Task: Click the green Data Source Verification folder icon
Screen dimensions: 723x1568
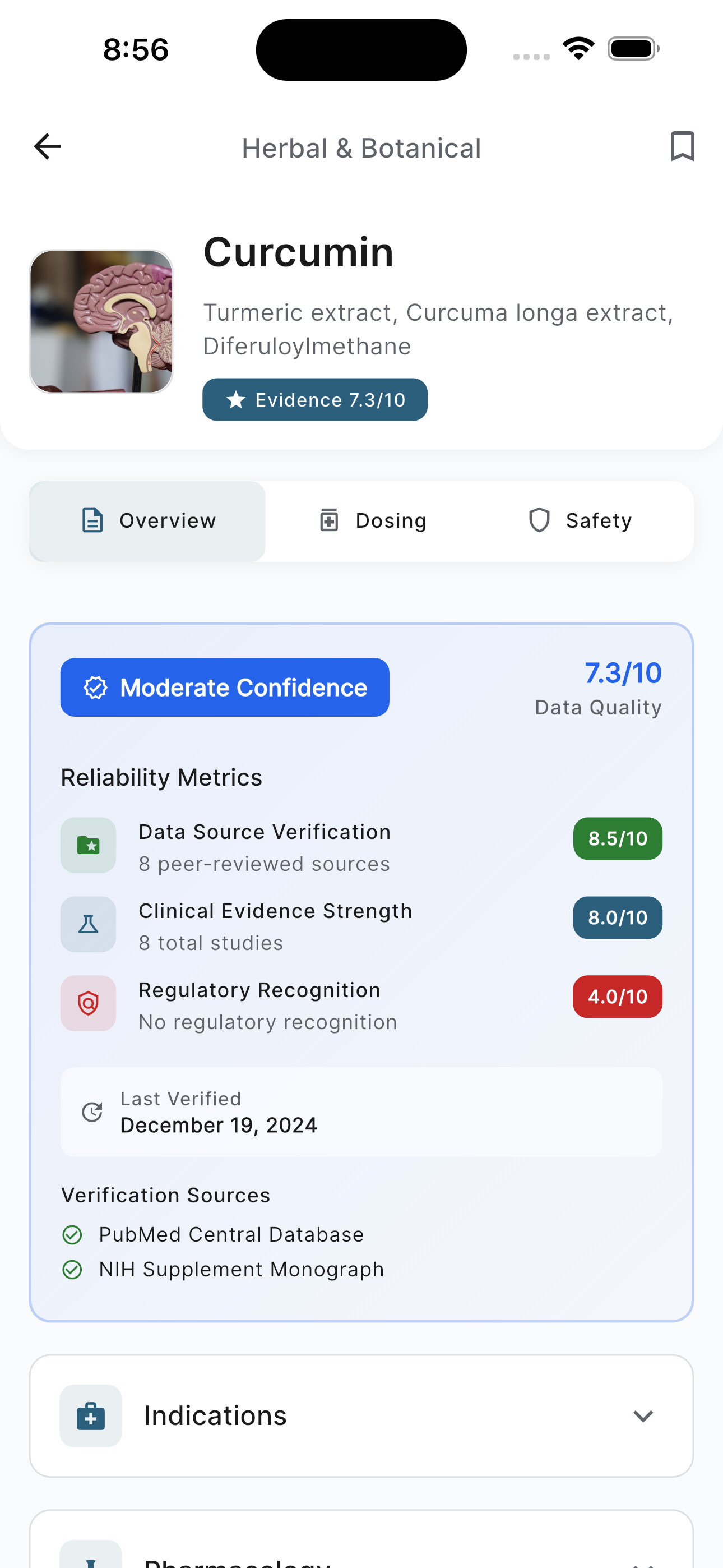Action: coord(88,846)
